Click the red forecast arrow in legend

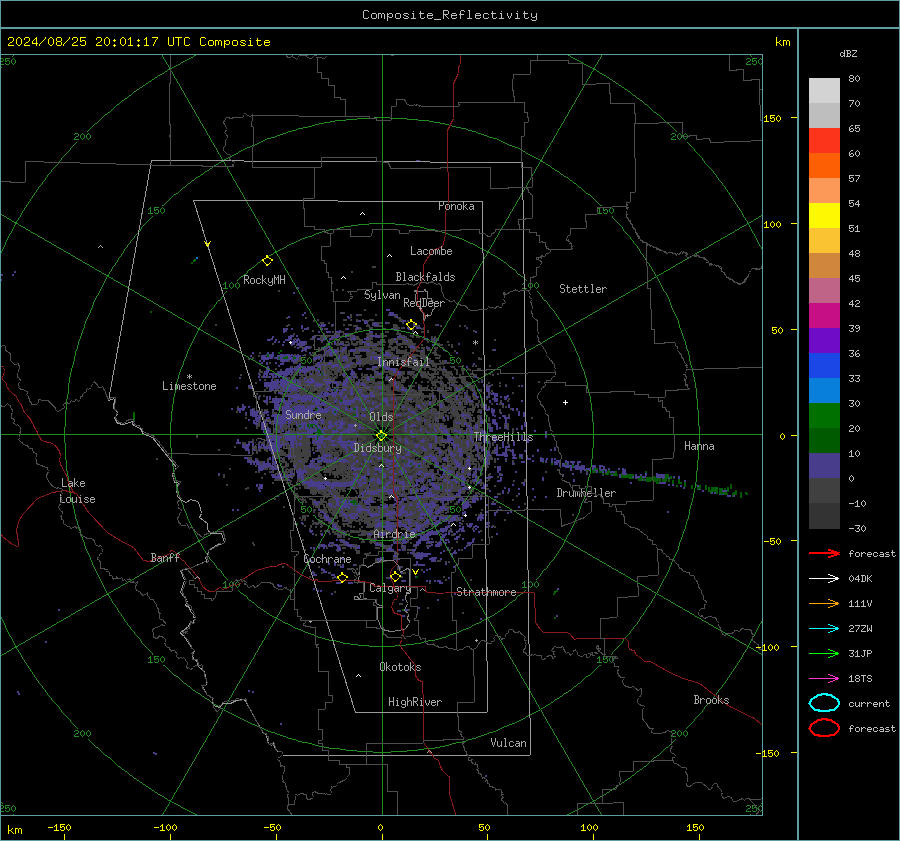pyautogui.click(x=824, y=553)
